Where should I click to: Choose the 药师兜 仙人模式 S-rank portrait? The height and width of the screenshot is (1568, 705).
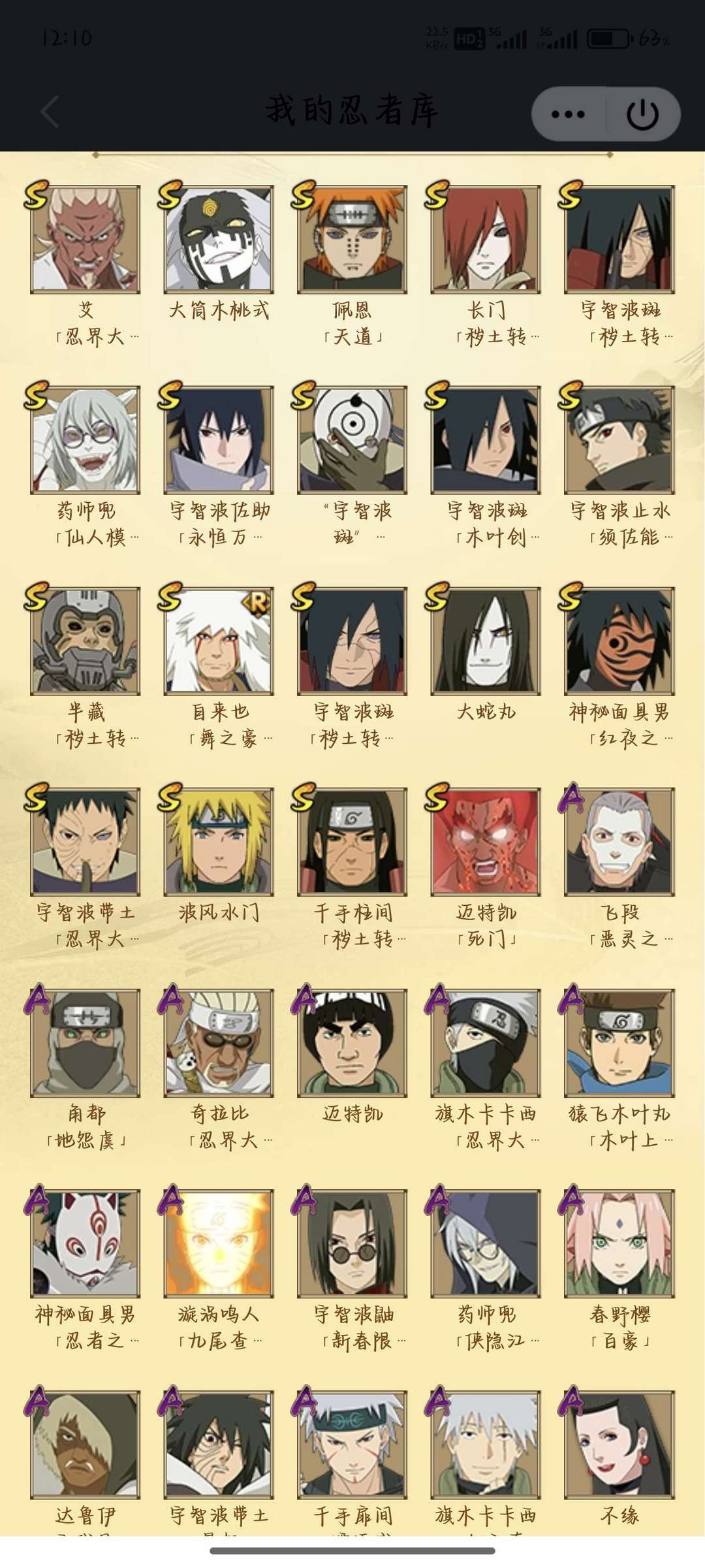click(x=86, y=440)
